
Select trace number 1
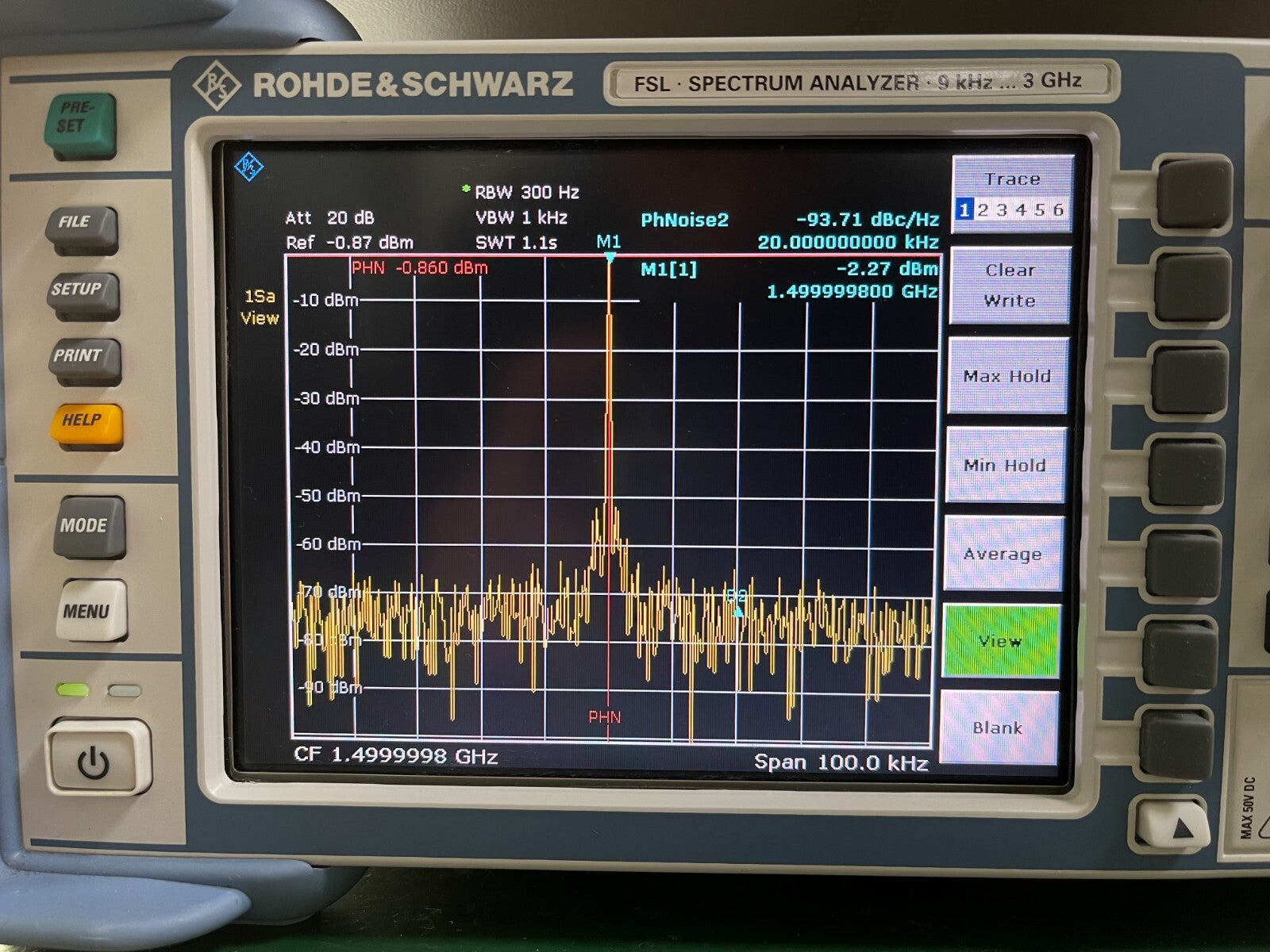point(964,210)
